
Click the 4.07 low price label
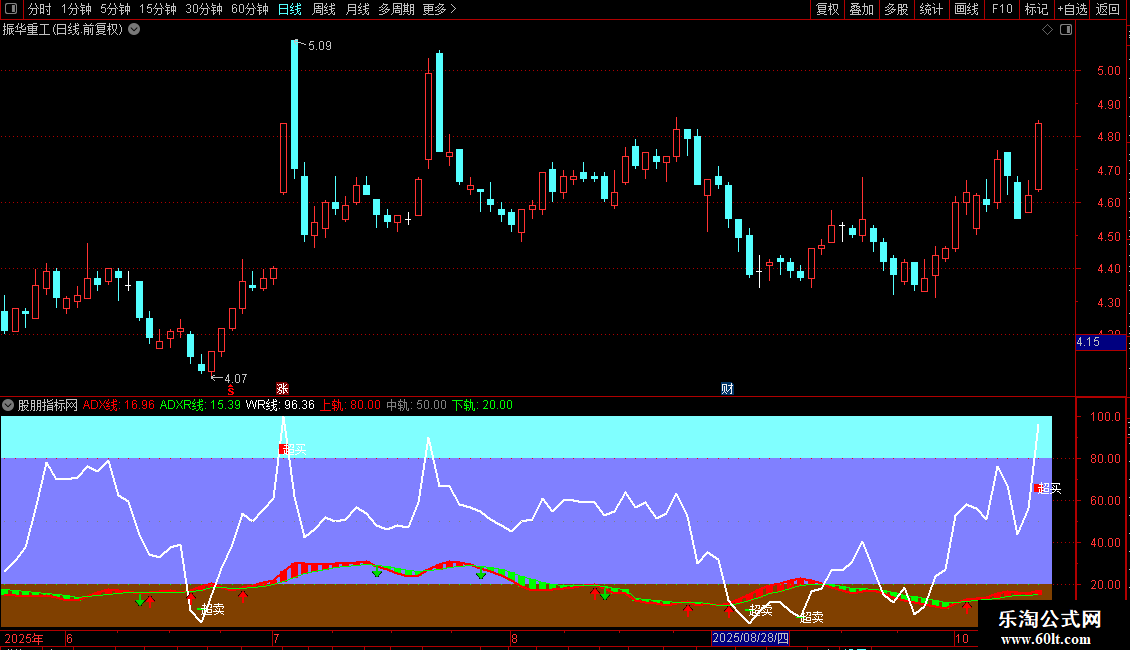(x=236, y=378)
